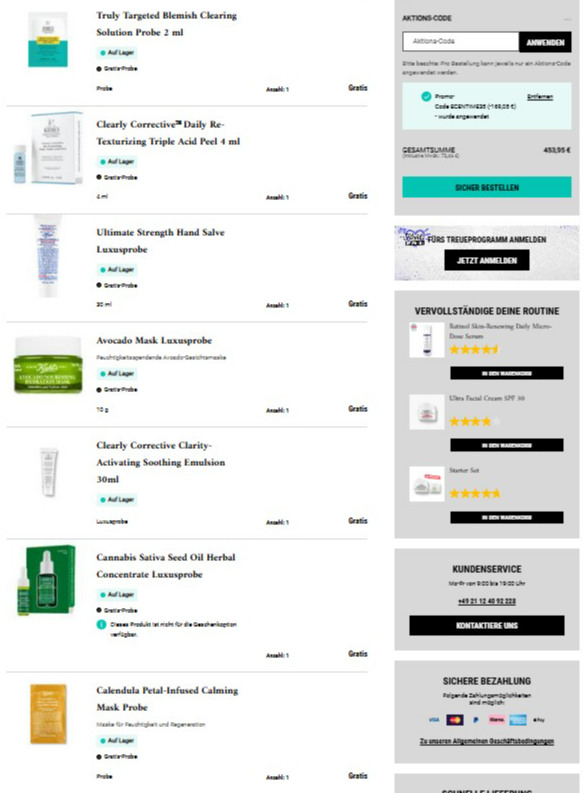
Task: Sign up with Jetzt Anmelden button
Action: 487,260
